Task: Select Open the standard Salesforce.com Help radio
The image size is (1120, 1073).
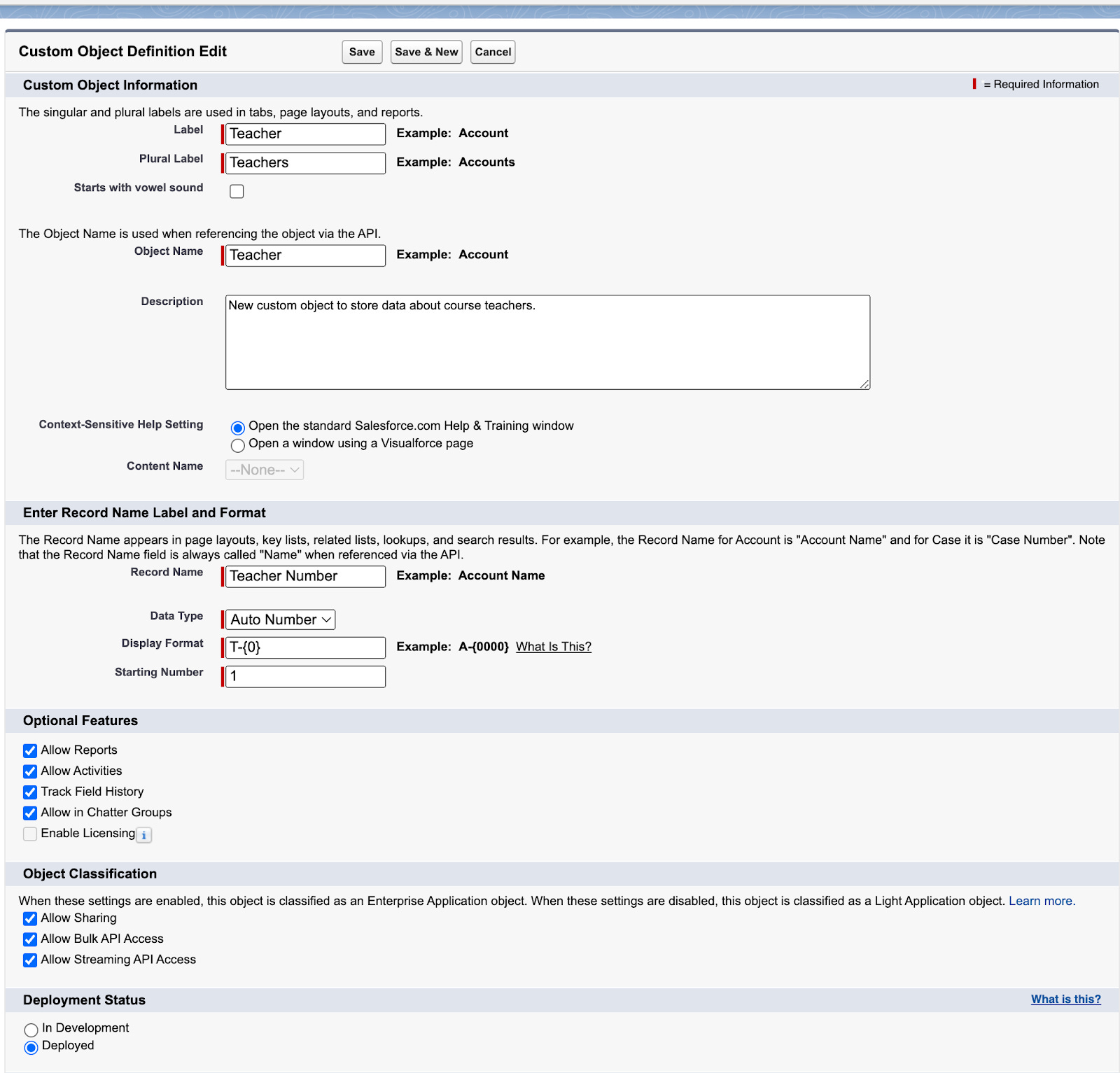Action: tap(238, 428)
